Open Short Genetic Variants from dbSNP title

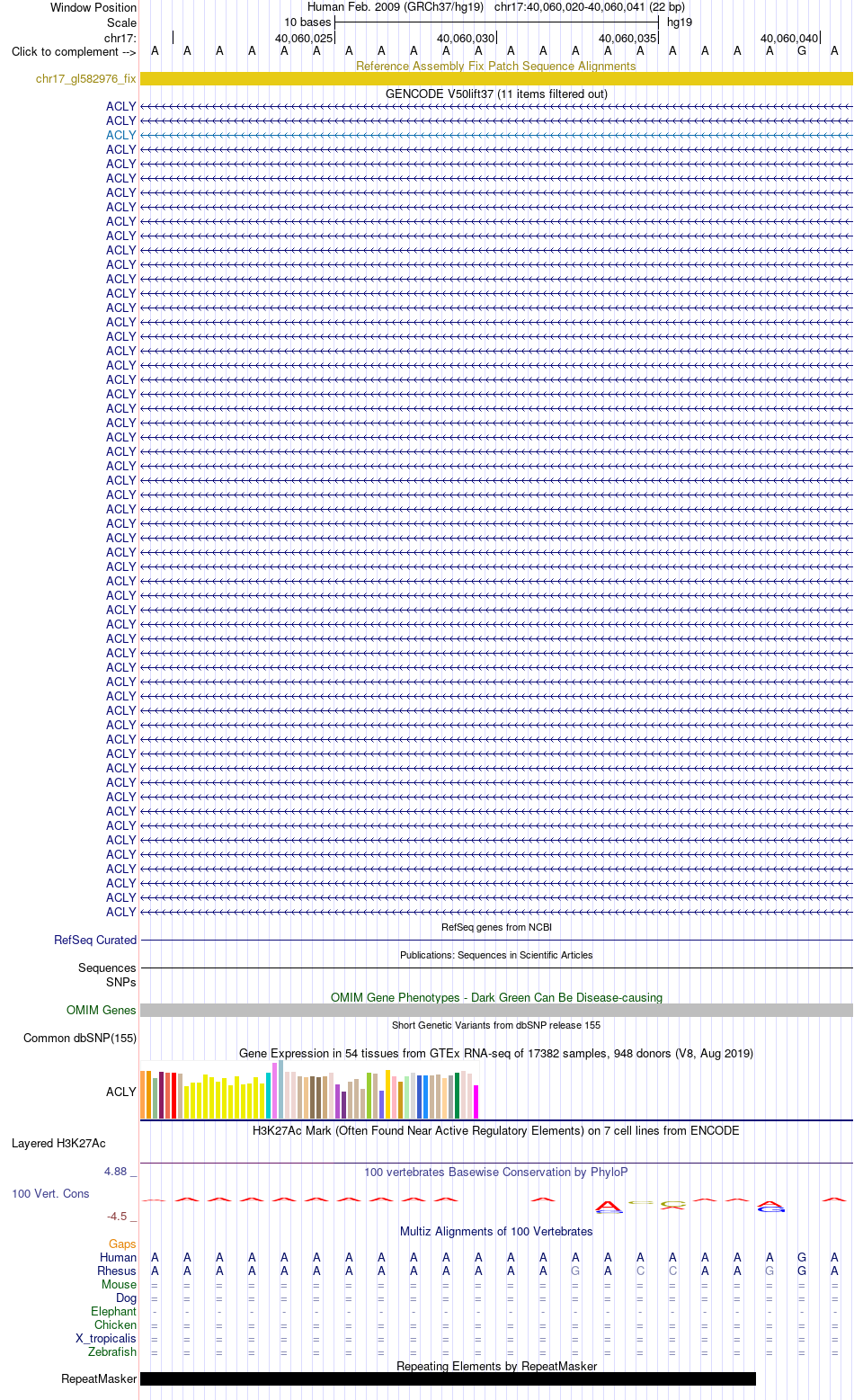point(496,1025)
